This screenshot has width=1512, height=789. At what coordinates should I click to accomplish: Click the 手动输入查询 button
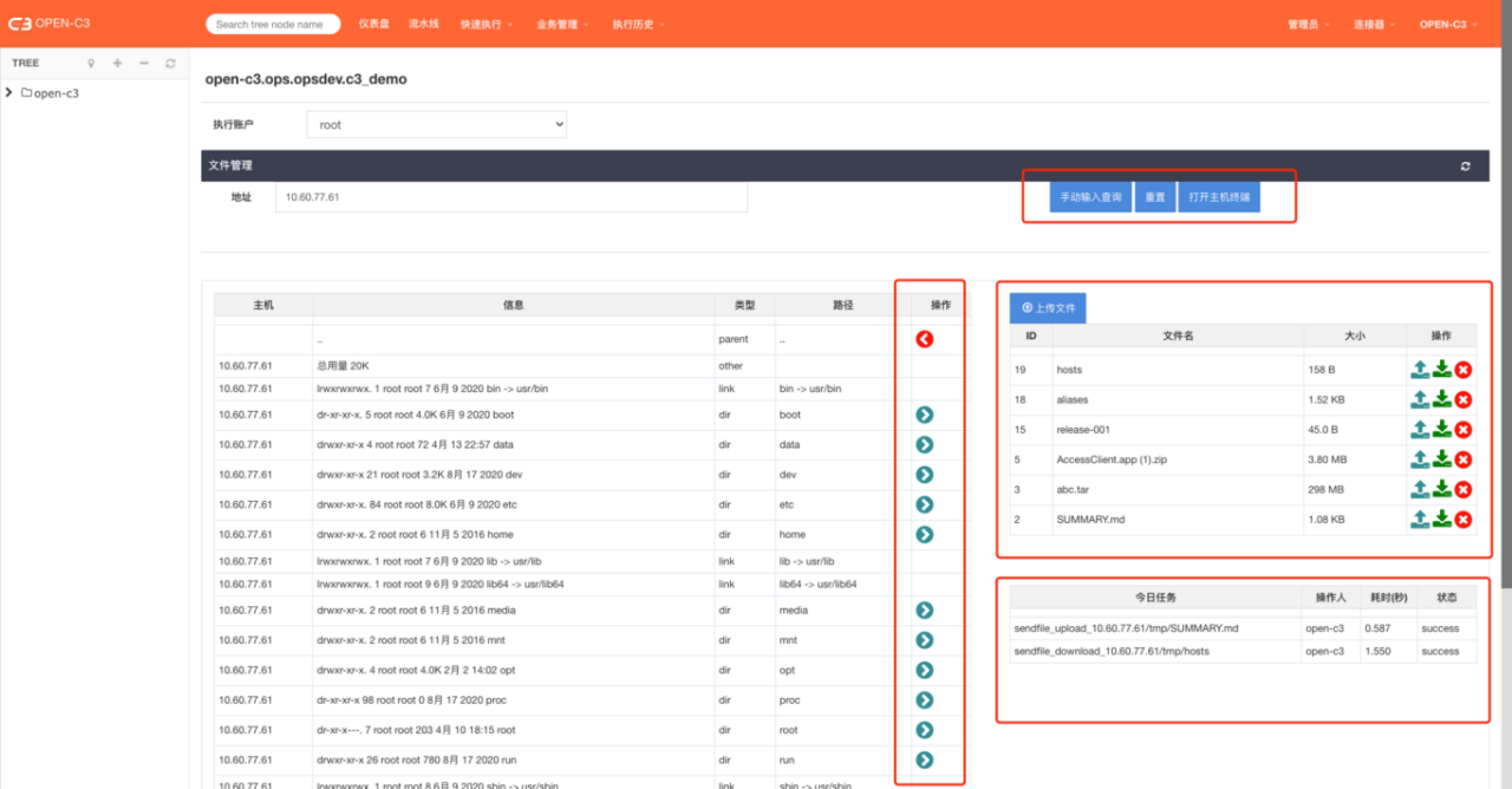click(x=1090, y=197)
